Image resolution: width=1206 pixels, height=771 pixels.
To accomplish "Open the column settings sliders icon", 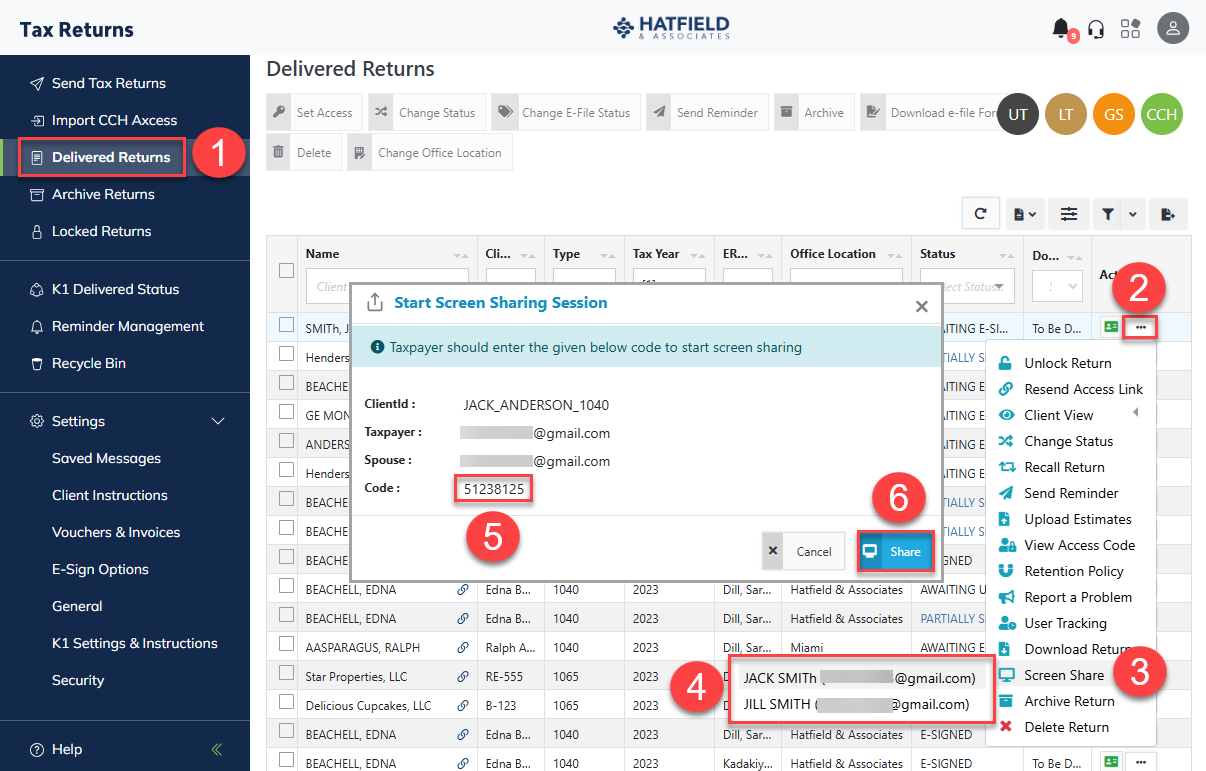I will point(1069,213).
